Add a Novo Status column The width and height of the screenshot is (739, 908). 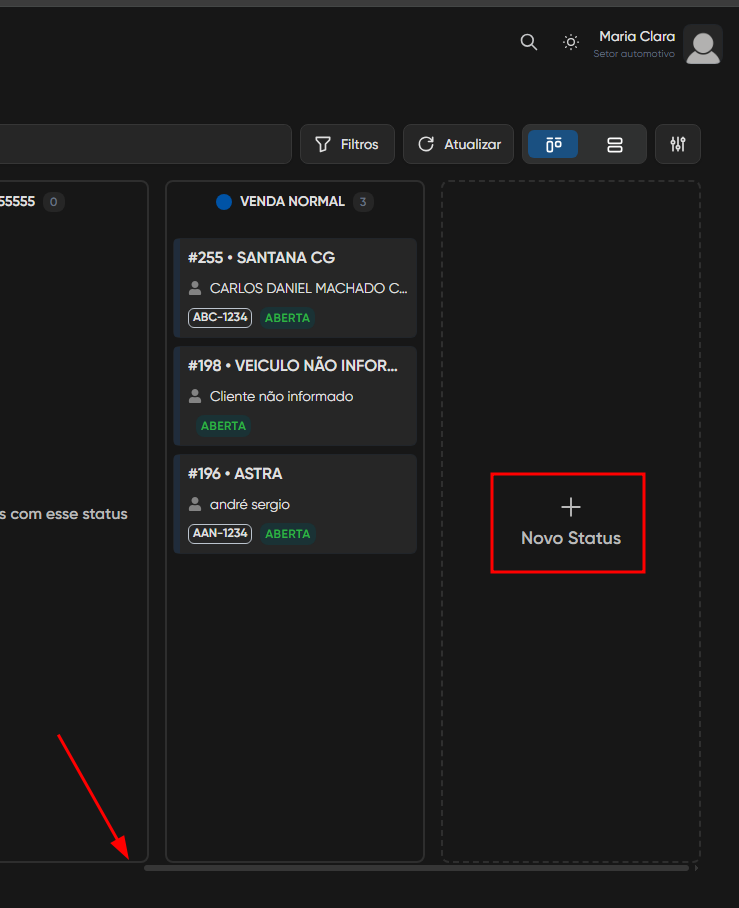click(x=570, y=523)
